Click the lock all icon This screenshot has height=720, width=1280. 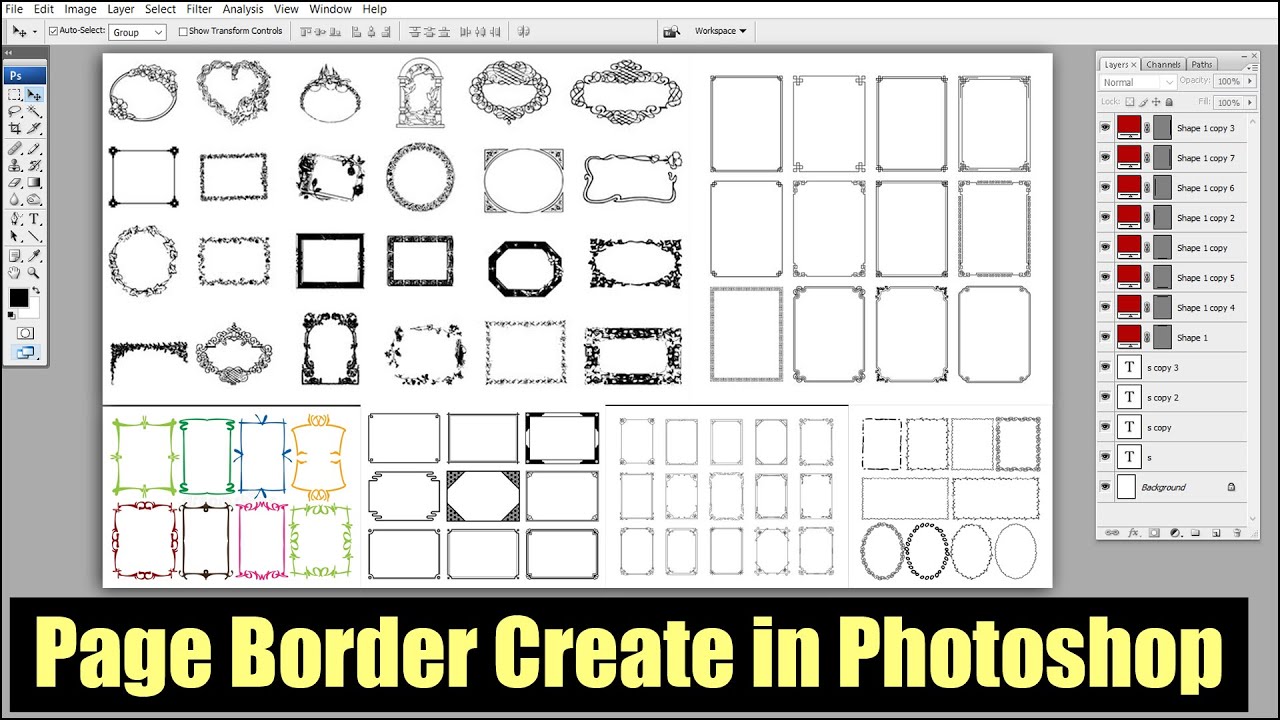point(1169,102)
